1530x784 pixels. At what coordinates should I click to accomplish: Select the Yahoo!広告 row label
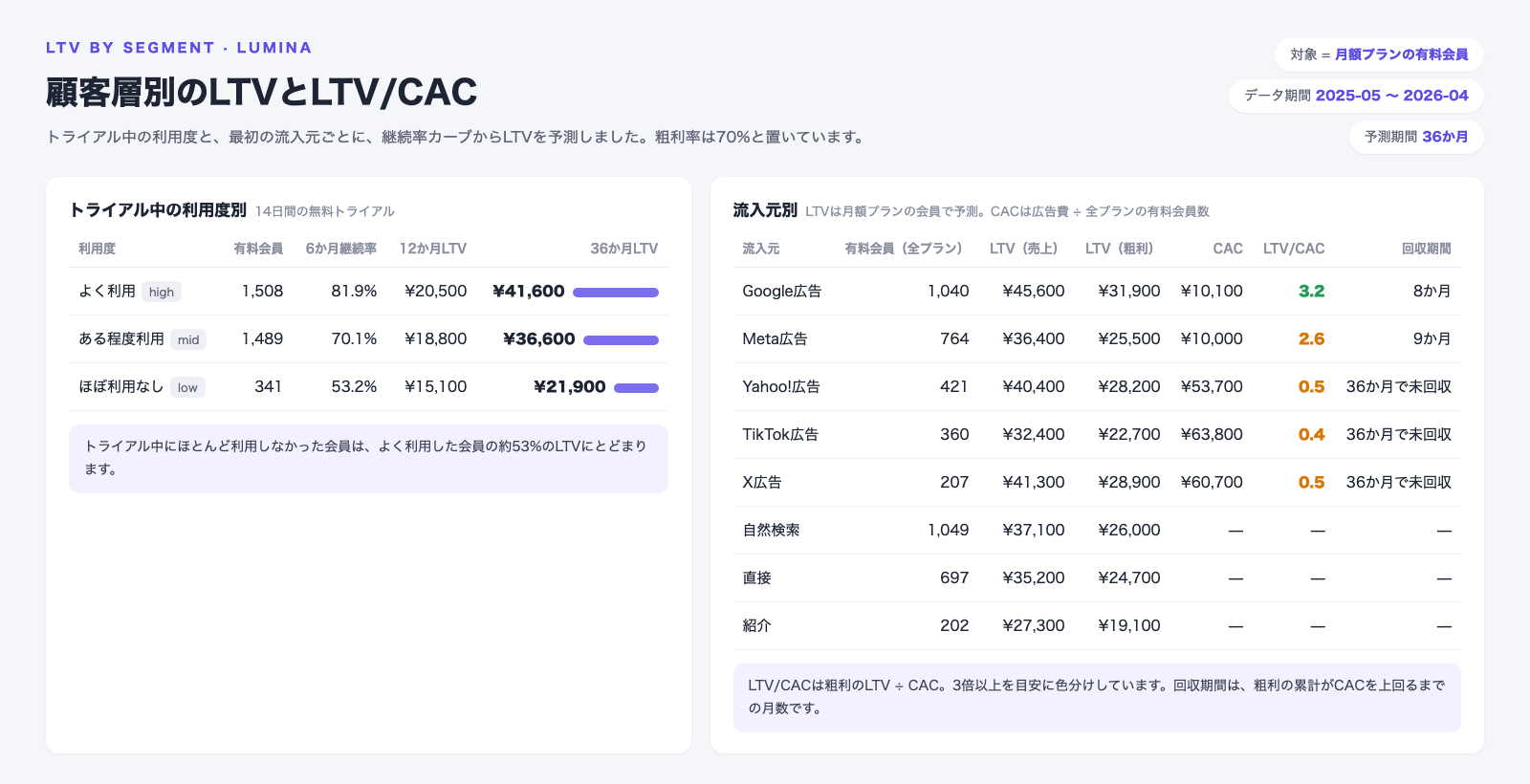click(x=781, y=386)
